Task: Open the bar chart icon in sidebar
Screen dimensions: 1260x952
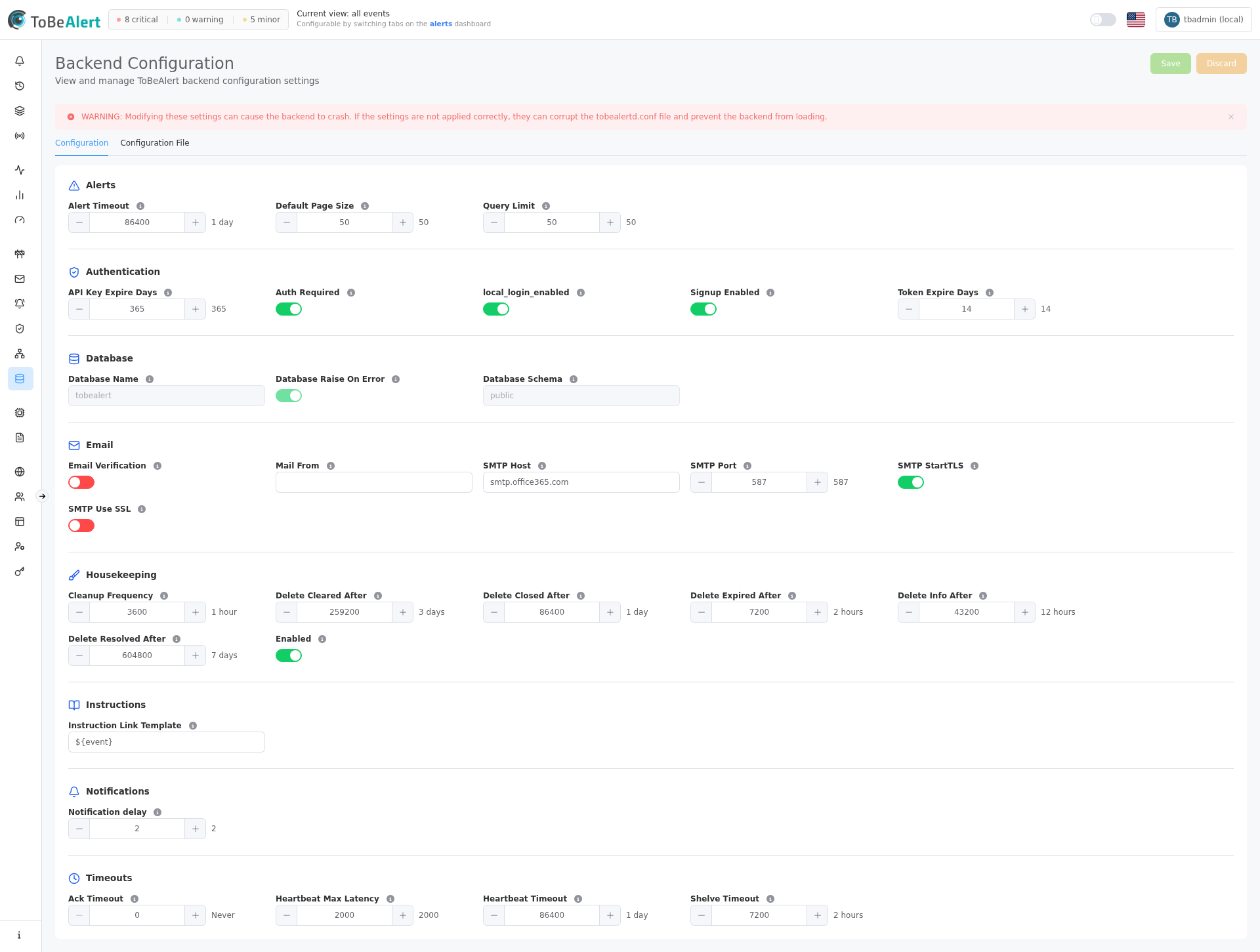Action: pyautogui.click(x=20, y=195)
